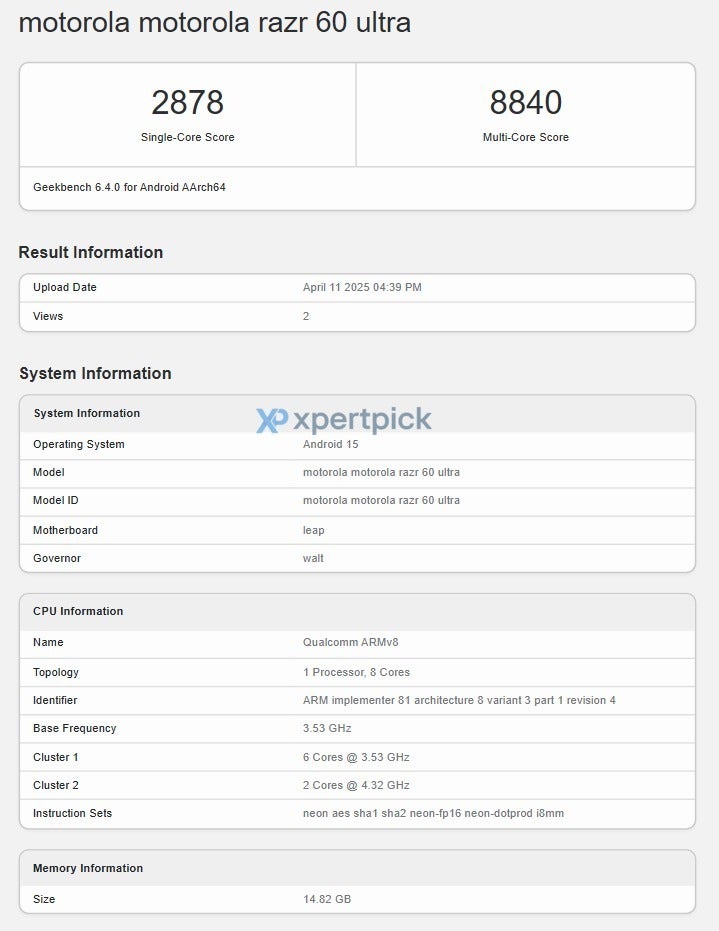Select the single-core score 2878
The image size is (719, 931).
[187, 102]
